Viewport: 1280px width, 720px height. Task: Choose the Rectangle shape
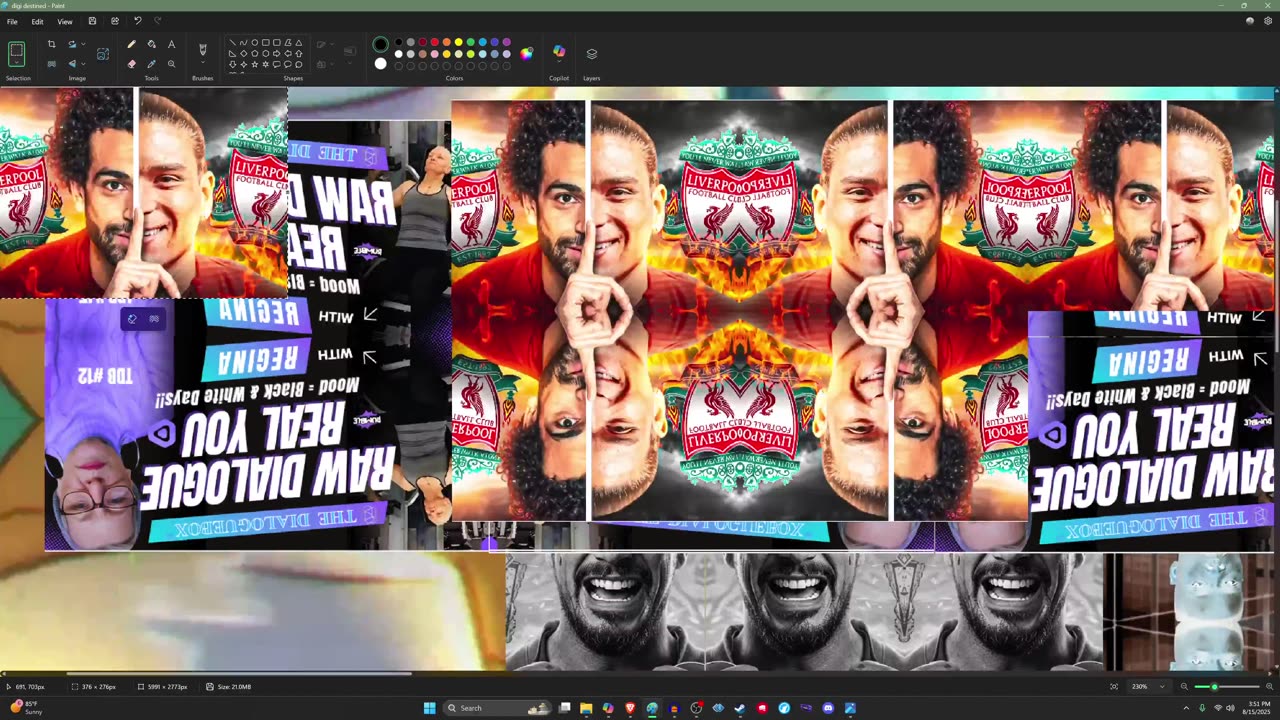tap(265, 42)
